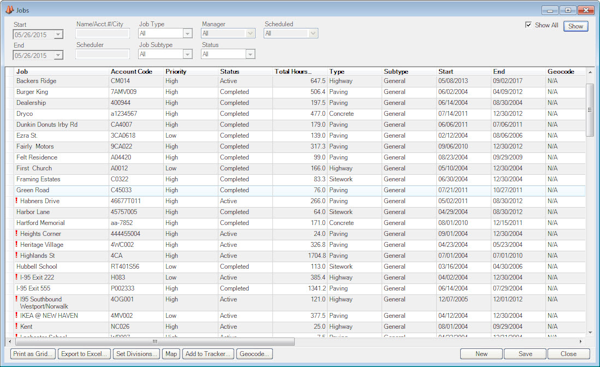
Task: Click the Save button
Action: click(x=525, y=354)
